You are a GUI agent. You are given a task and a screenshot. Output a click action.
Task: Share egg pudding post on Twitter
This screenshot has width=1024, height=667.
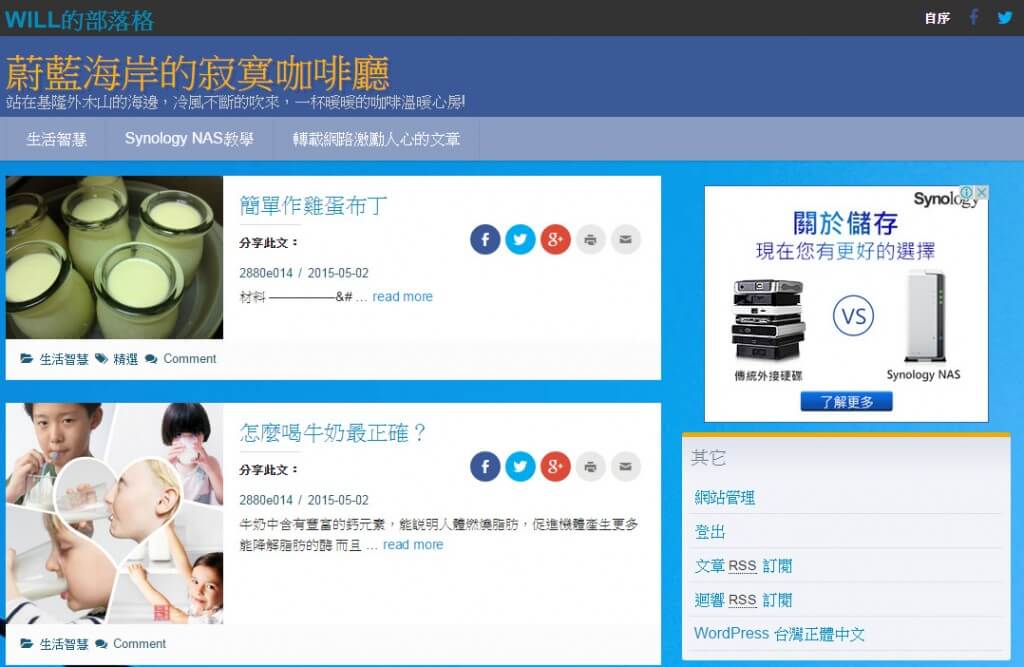520,240
